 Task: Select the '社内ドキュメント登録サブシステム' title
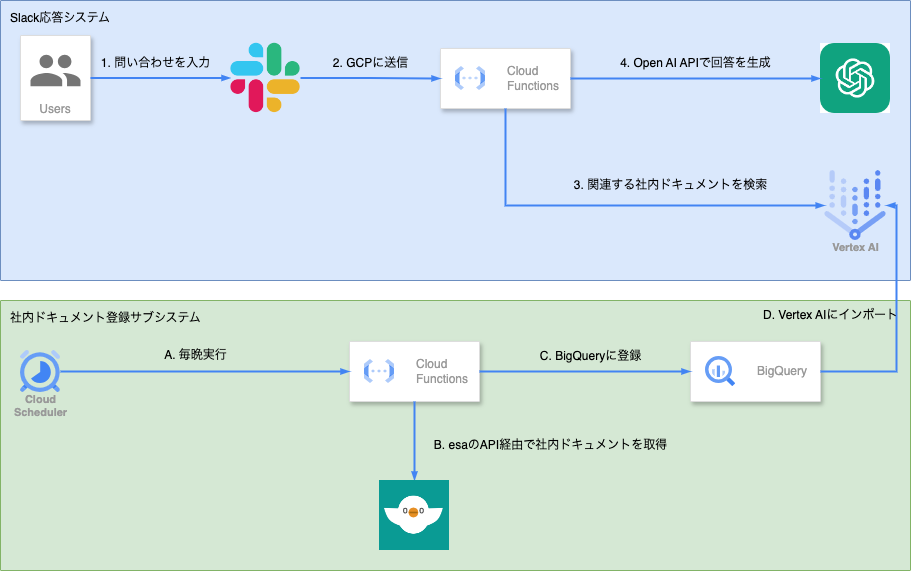(105, 317)
